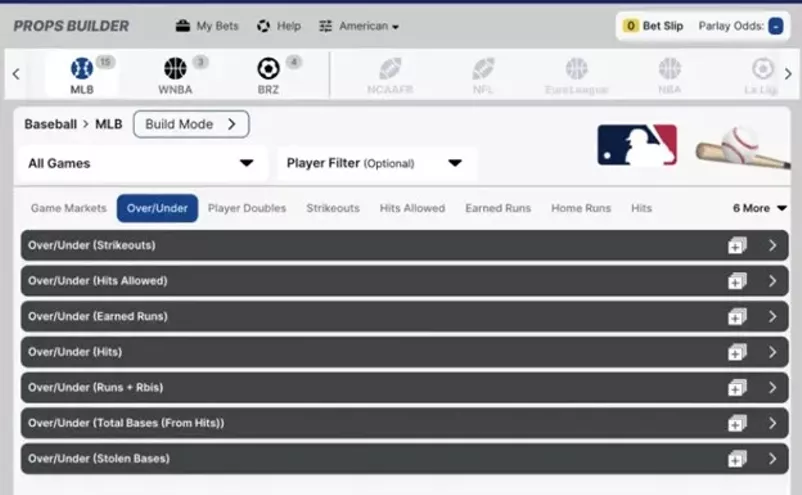
Task: Click the Parlay Odds blue badge
Action: click(x=775, y=26)
